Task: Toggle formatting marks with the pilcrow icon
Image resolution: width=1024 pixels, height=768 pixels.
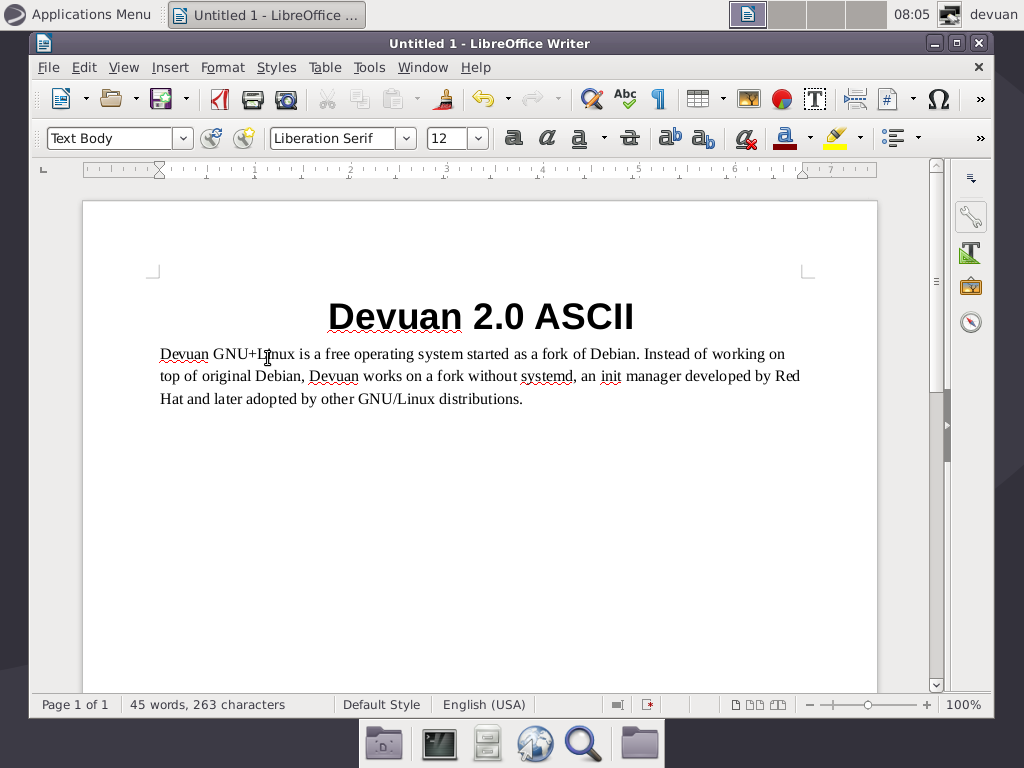Action: 657,99
